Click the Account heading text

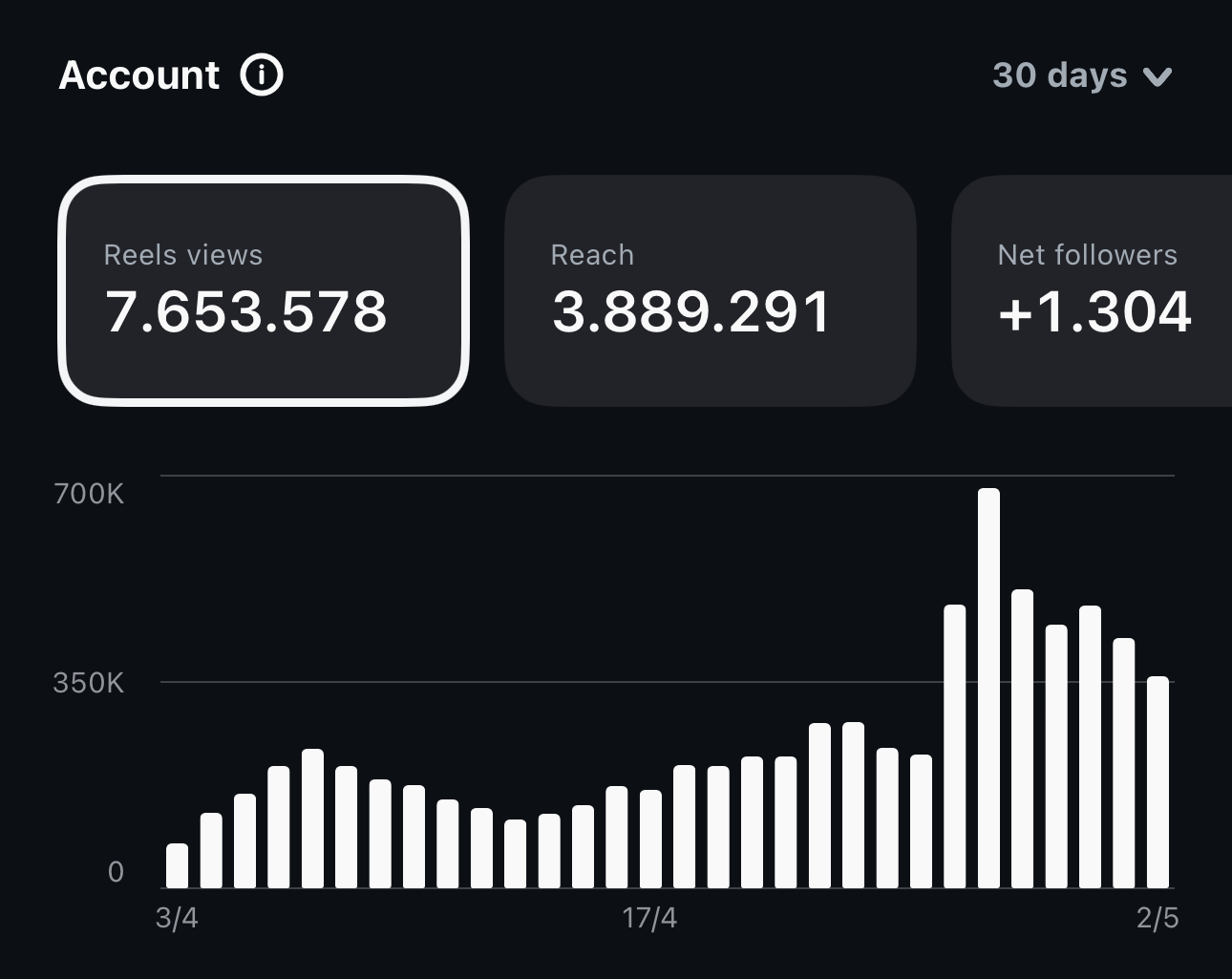pos(139,75)
